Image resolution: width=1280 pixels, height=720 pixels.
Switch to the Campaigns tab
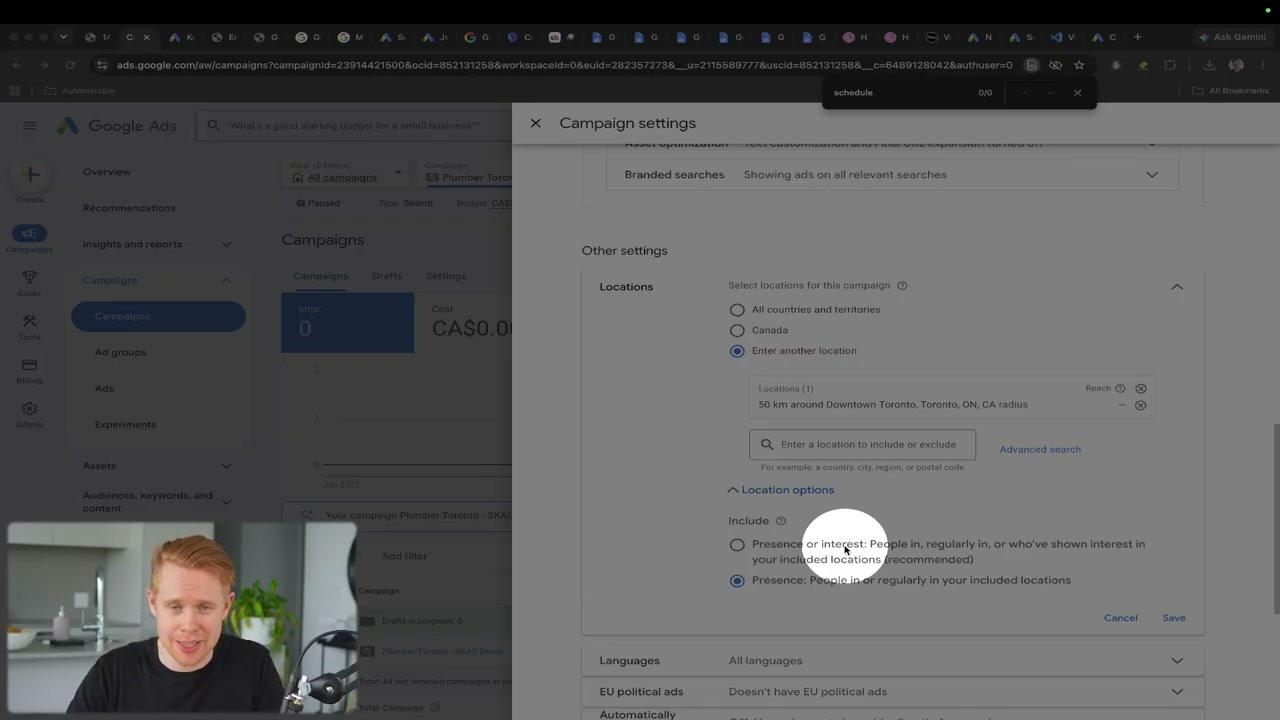click(x=320, y=276)
